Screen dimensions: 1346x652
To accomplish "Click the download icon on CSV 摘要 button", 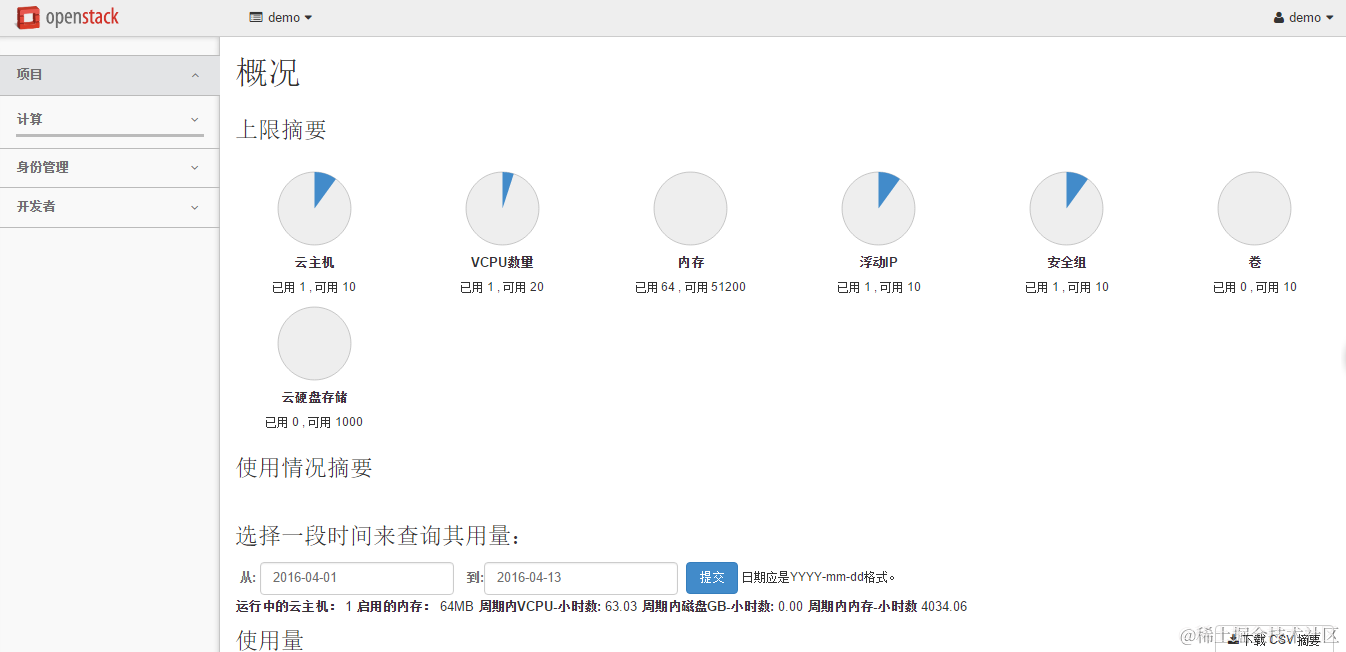I will click(x=1233, y=640).
